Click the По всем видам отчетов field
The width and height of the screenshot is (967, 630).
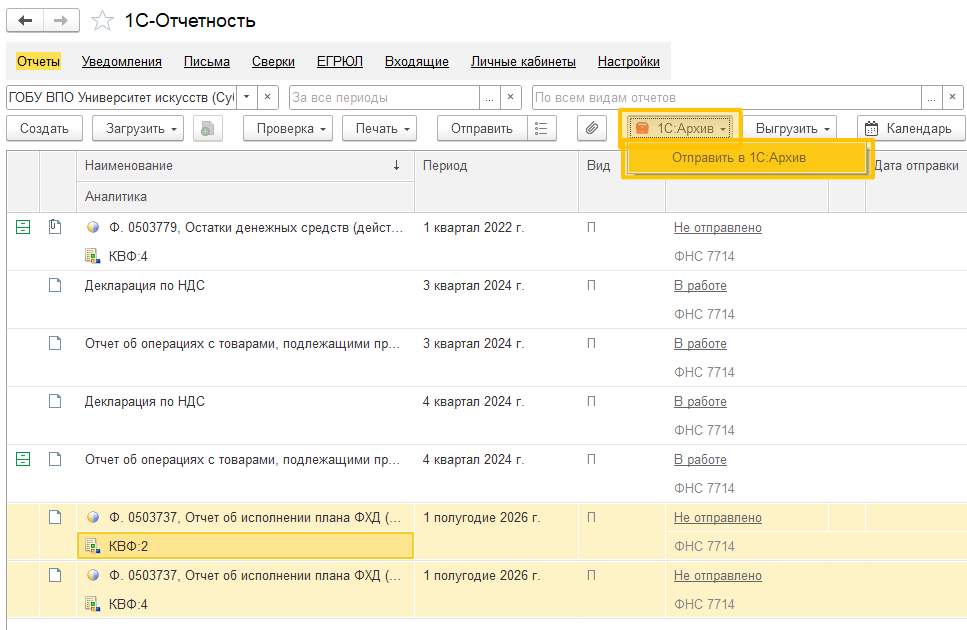coord(726,97)
